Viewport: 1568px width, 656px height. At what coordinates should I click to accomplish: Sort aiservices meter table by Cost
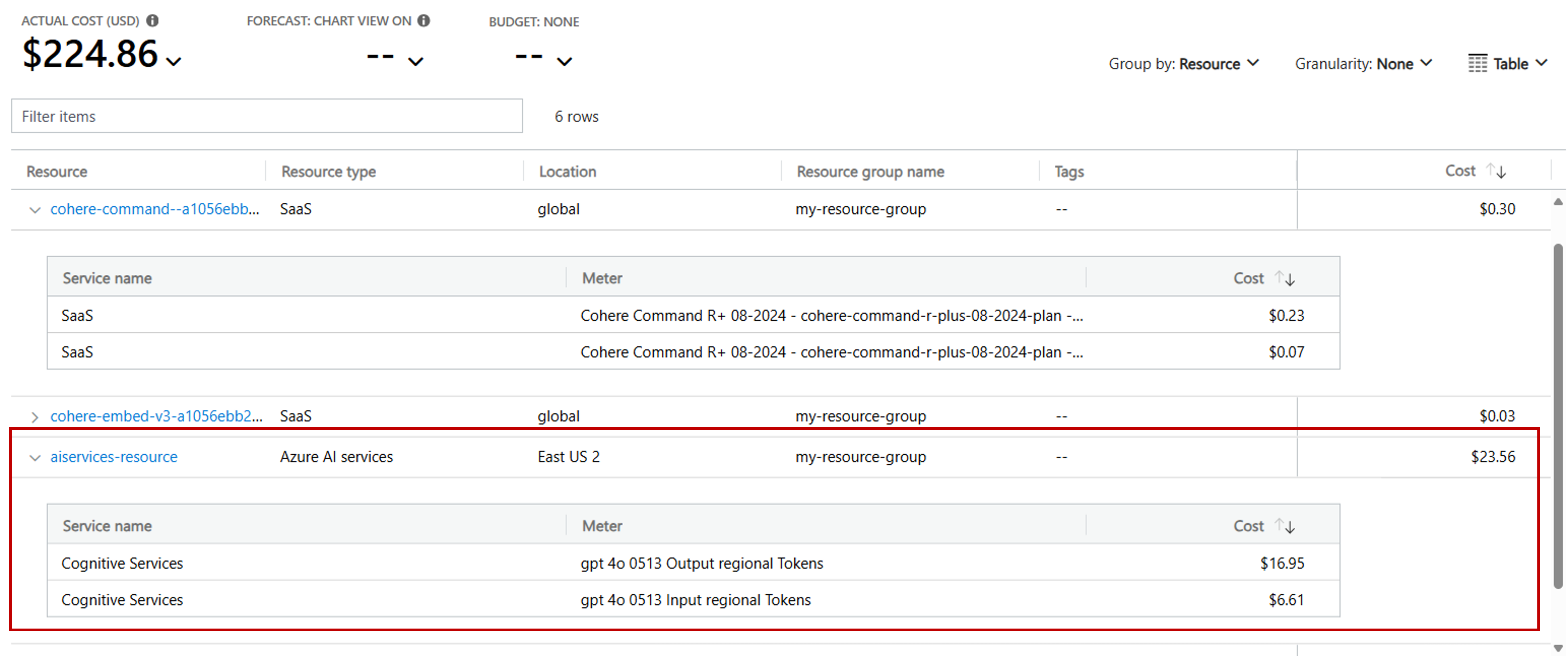(x=1285, y=526)
